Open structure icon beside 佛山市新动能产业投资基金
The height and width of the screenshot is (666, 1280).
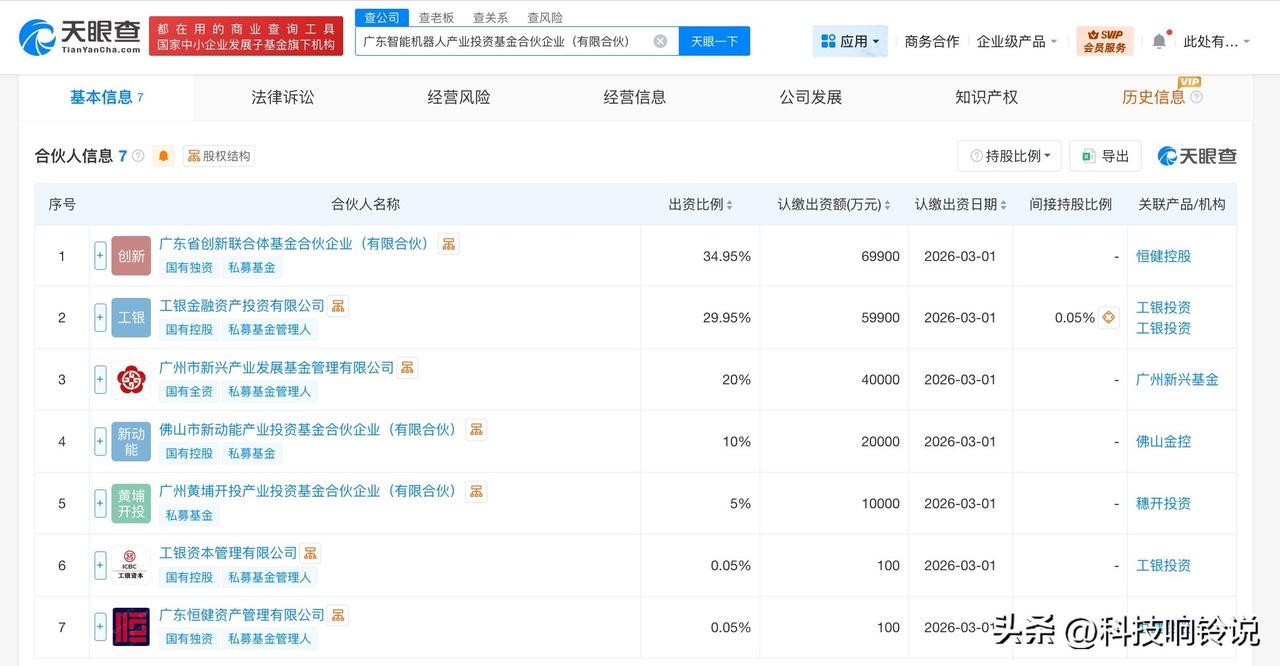pos(476,430)
